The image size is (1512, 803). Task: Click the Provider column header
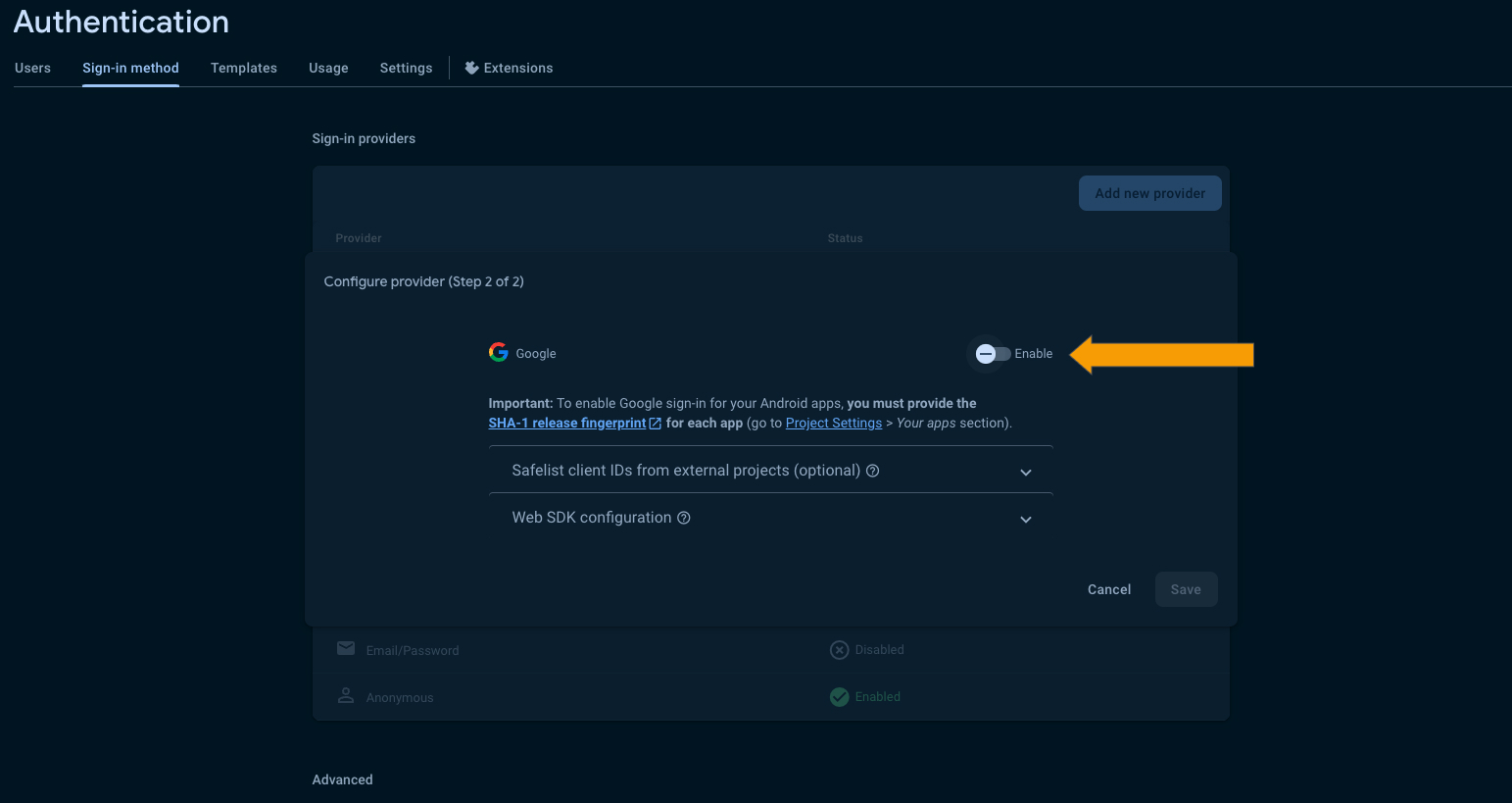click(x=359, y=238)
